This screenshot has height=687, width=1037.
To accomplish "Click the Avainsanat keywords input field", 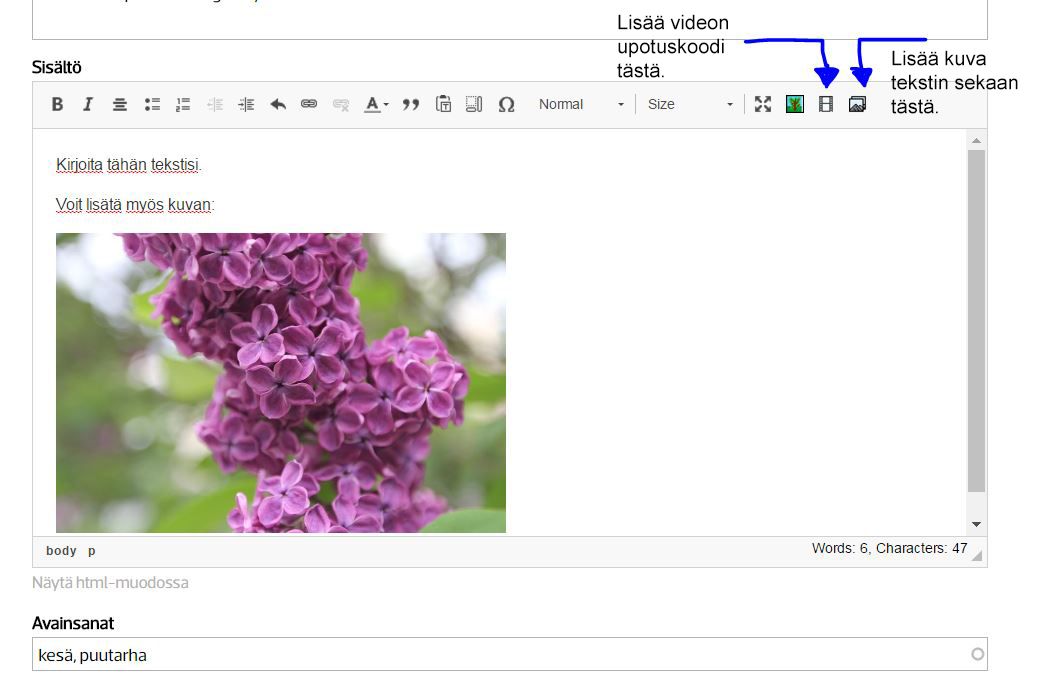I will 500,655.
